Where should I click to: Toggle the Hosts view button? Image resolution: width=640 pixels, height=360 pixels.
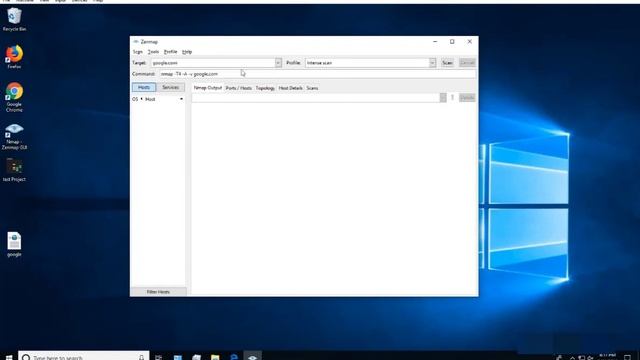tap(144, 87)
